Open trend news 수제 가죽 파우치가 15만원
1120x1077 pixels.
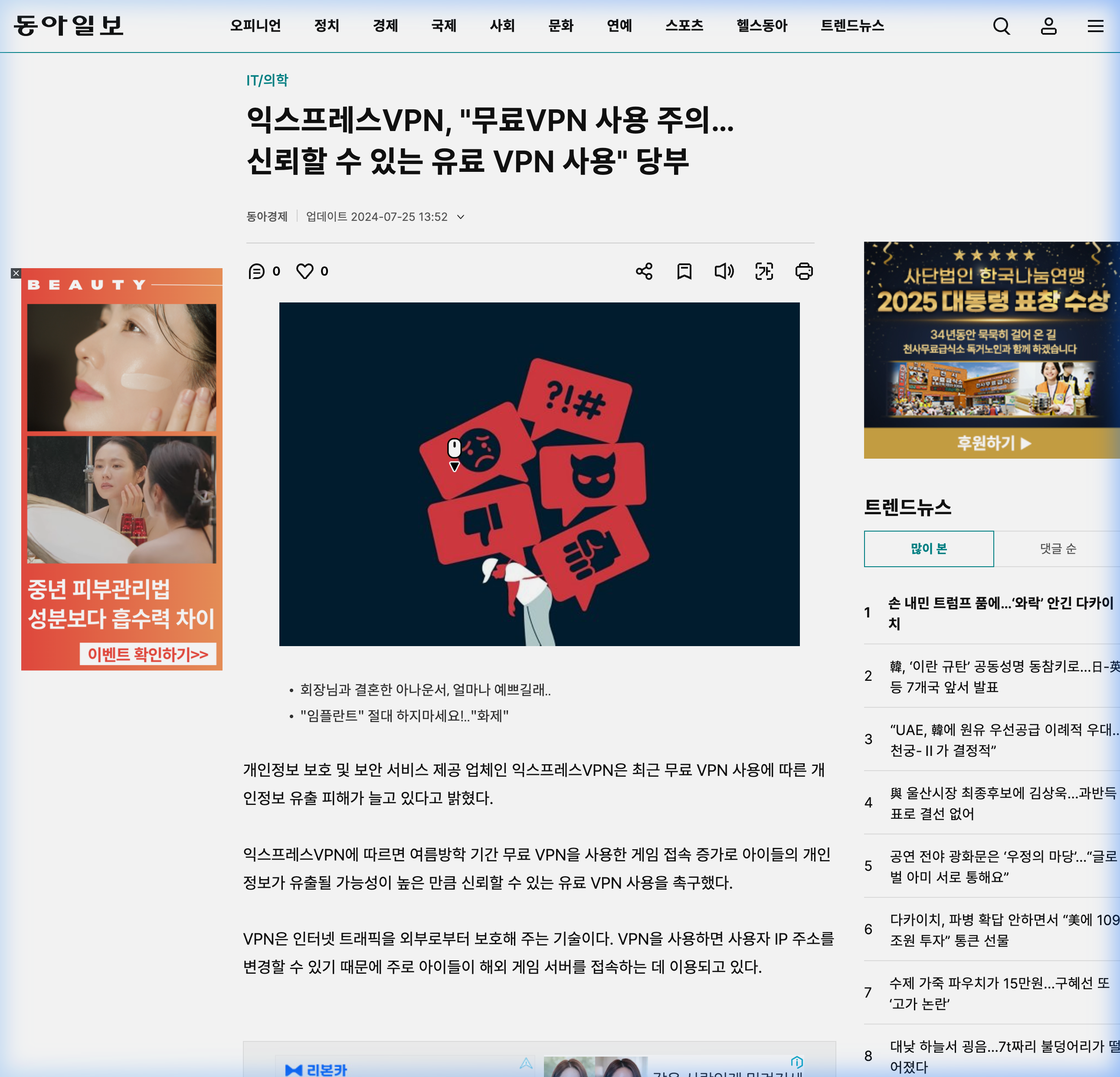[999, 993]
